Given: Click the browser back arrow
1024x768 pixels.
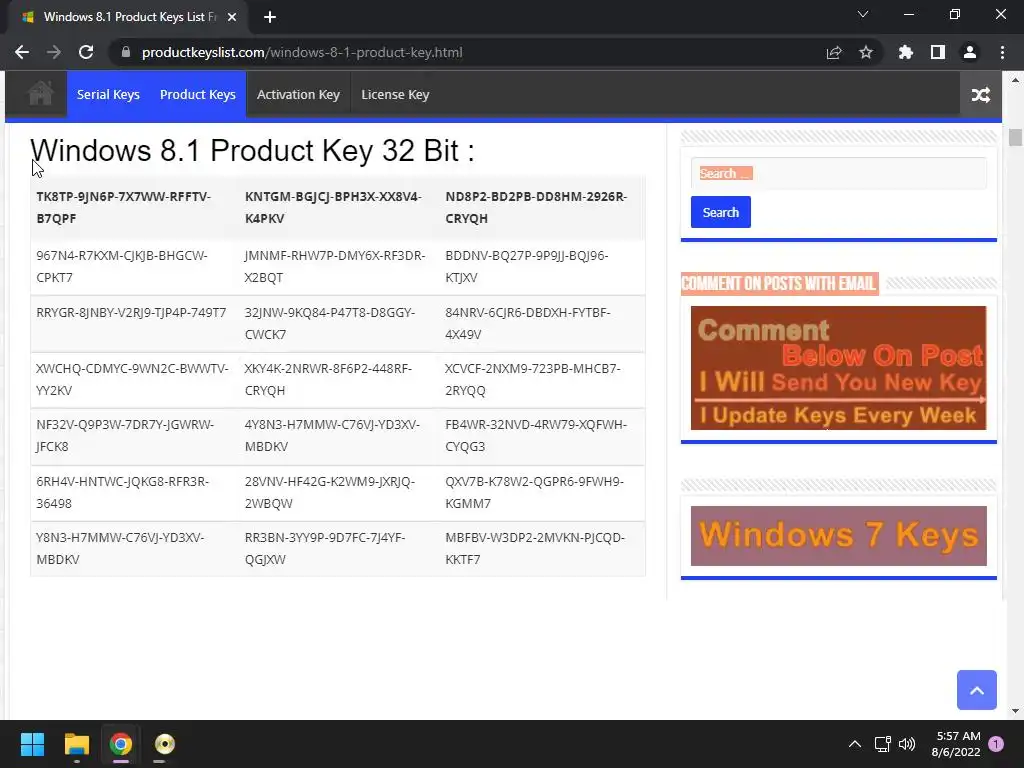Looking at the screenshot, I should pos(22,52).
